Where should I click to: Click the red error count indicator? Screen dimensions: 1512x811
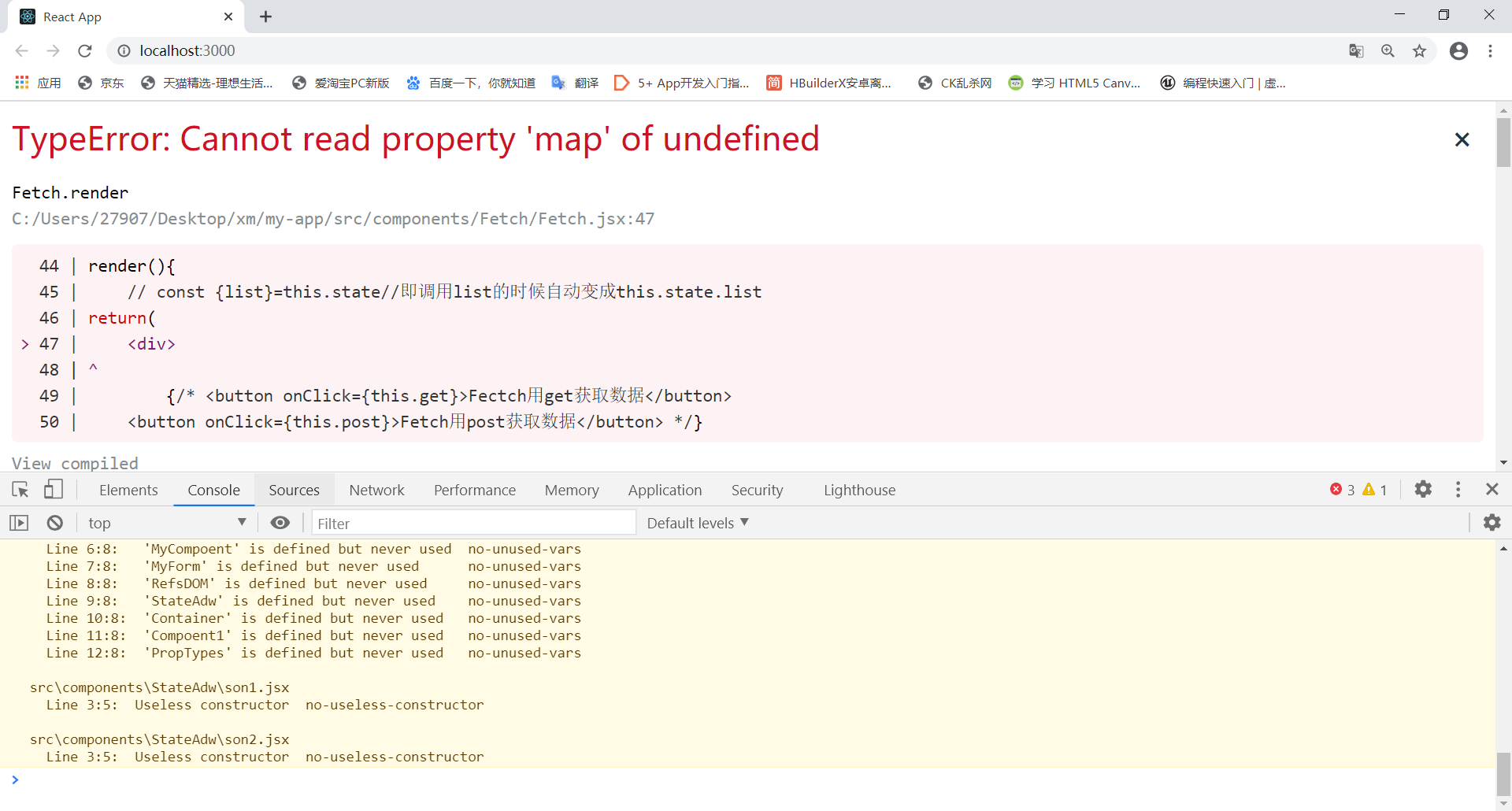[x=1343, y=490]
